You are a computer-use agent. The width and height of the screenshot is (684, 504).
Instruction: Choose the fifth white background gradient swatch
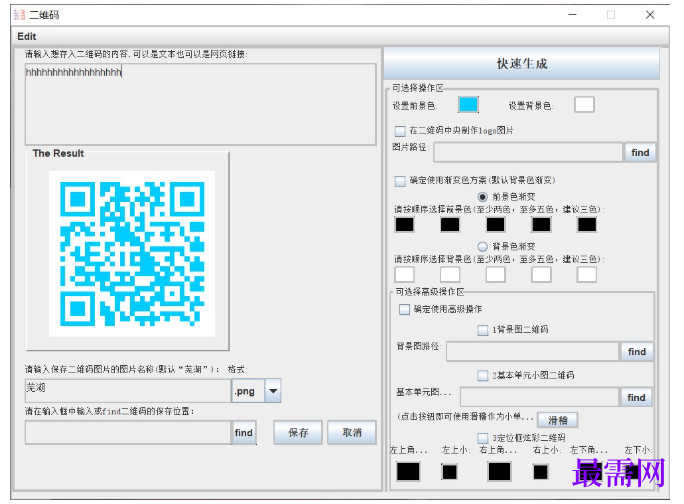(587, 274)
